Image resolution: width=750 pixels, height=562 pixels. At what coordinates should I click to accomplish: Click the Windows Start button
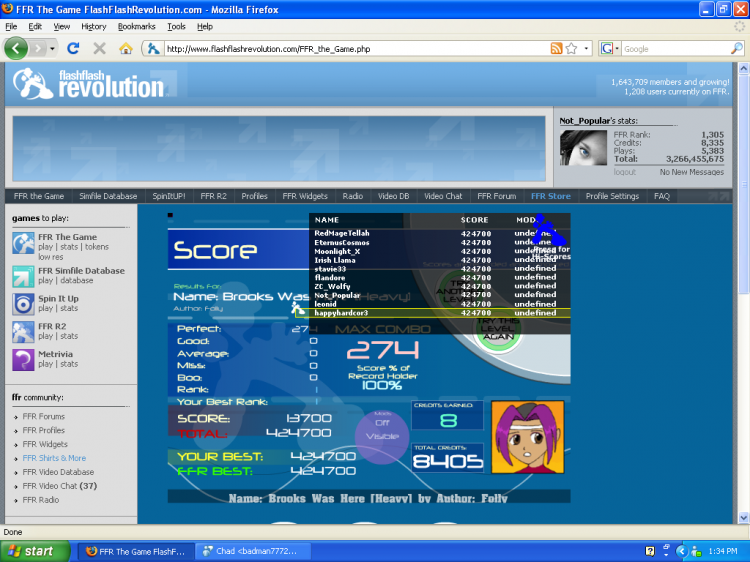coord(33,551)
